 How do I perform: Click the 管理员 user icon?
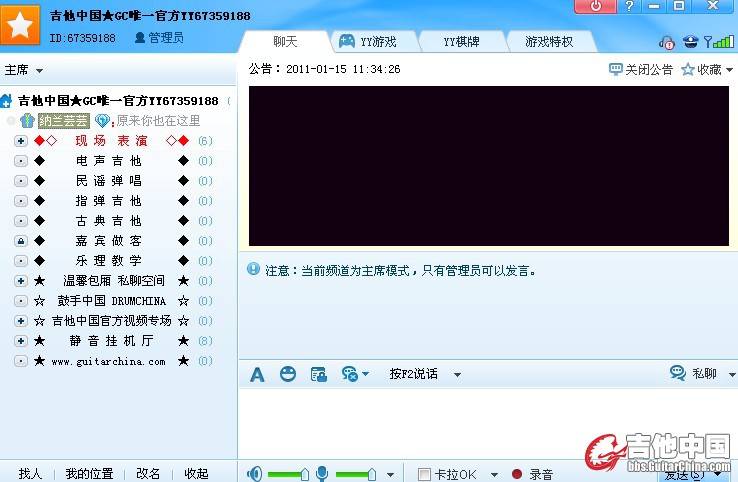(x=140, y=38)
